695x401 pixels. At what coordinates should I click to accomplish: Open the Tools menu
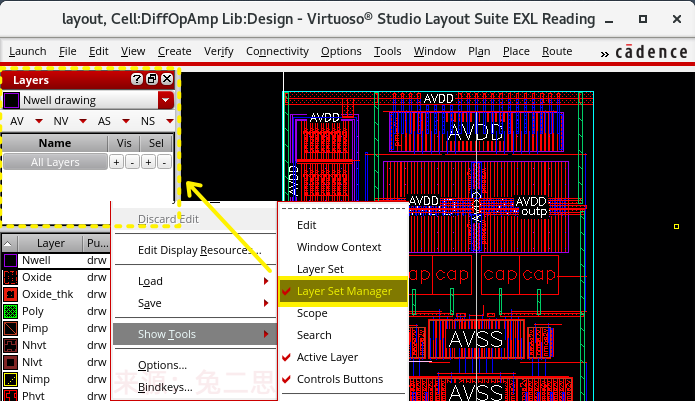pos(387,51)
